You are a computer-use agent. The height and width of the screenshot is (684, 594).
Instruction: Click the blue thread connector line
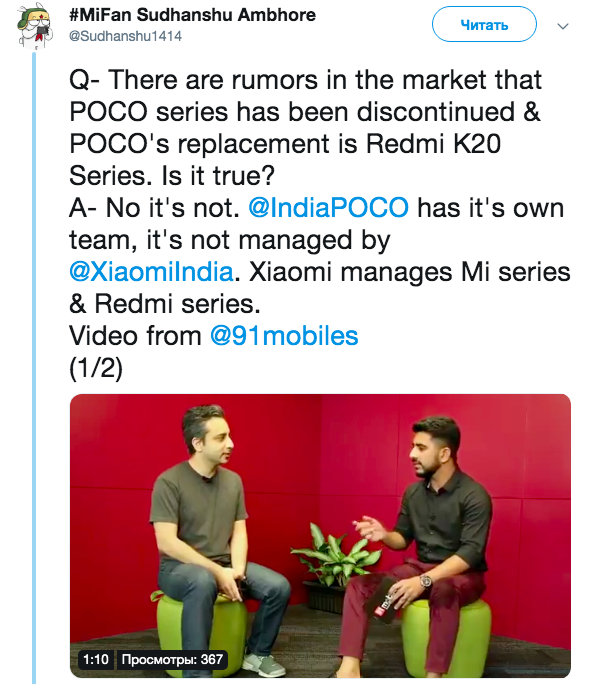pyautogui.click(x=34, y=366)
